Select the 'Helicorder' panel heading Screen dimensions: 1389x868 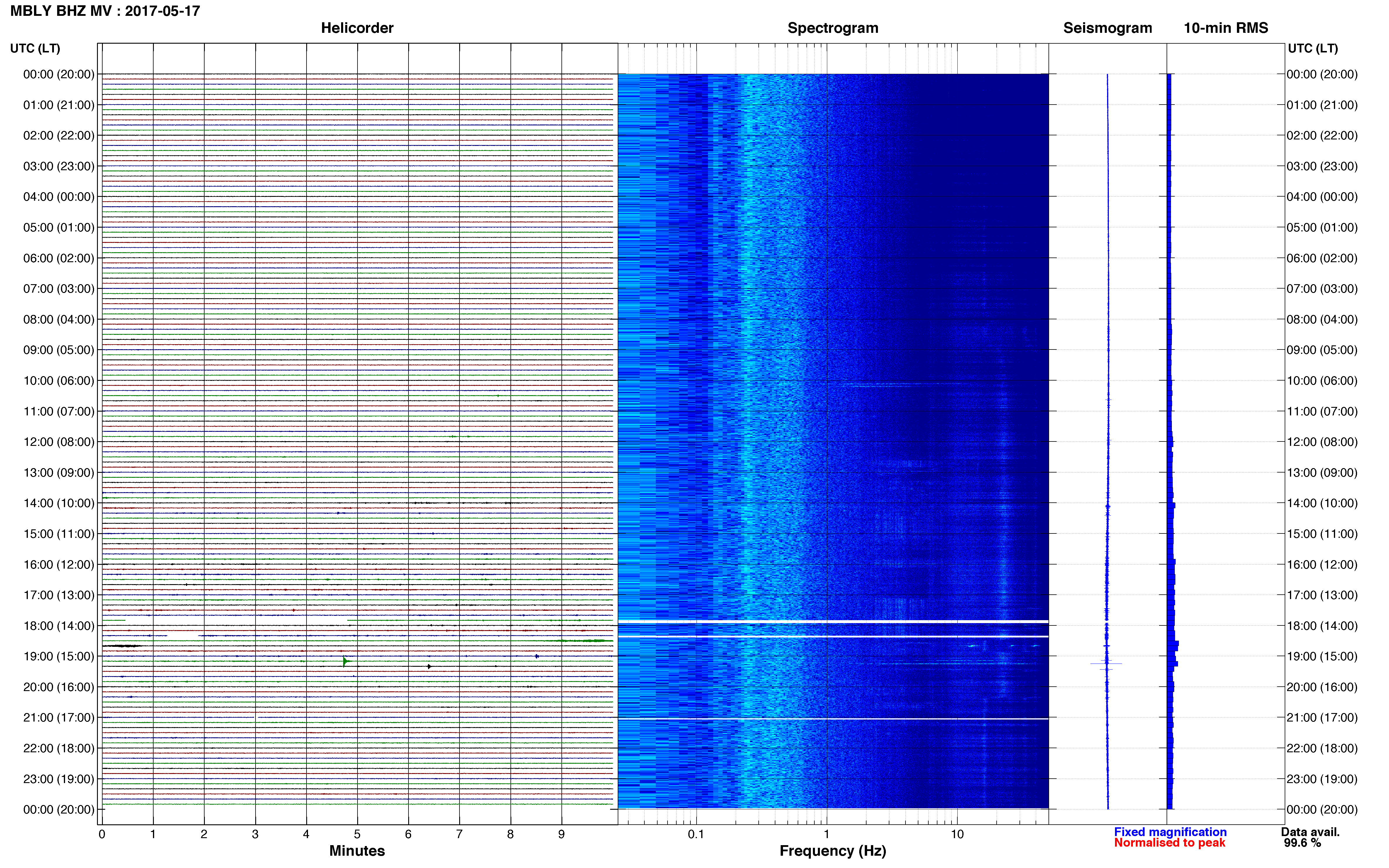pyautogui.click(x=357, y=28)
